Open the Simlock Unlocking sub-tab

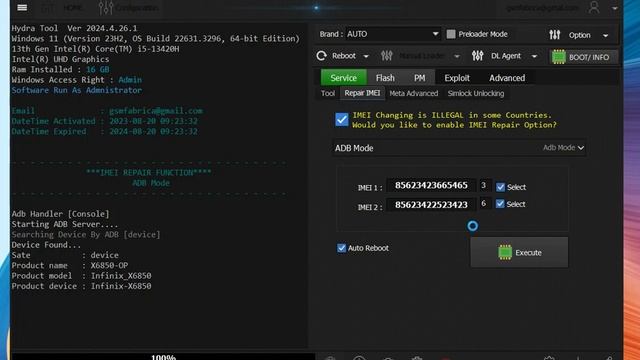tap(476, 93)
